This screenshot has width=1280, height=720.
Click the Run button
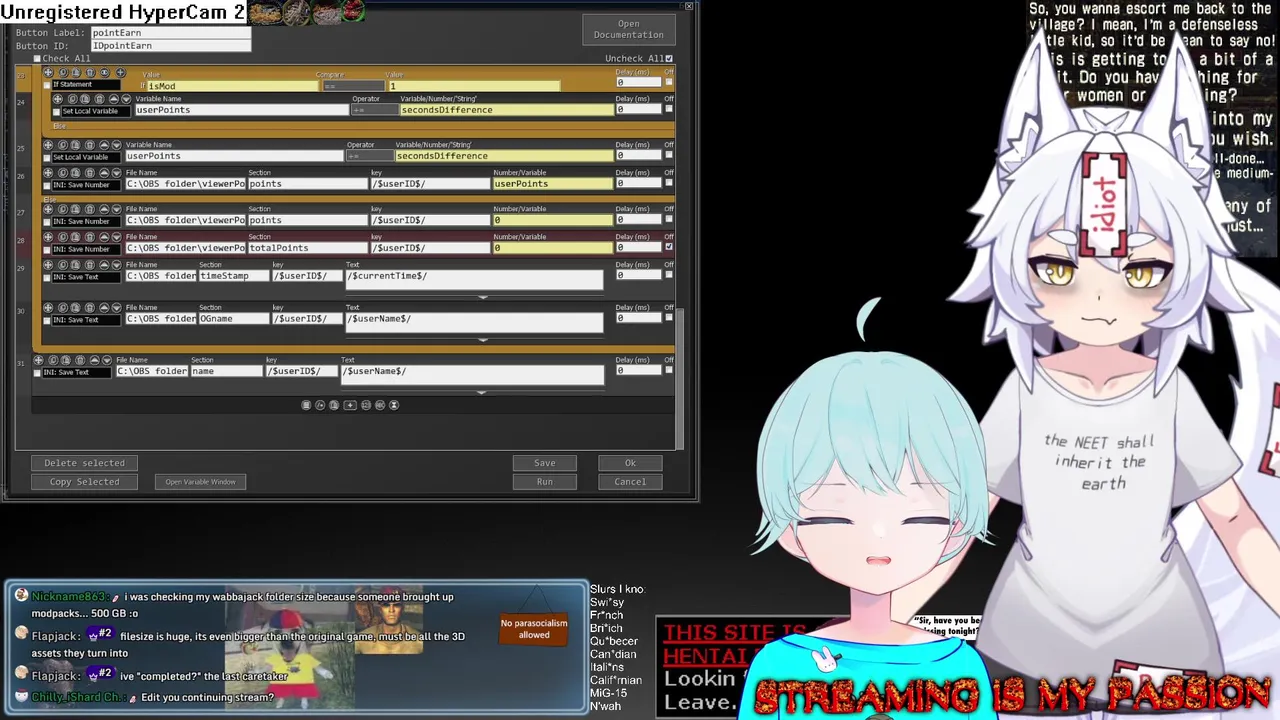[544, 482]
